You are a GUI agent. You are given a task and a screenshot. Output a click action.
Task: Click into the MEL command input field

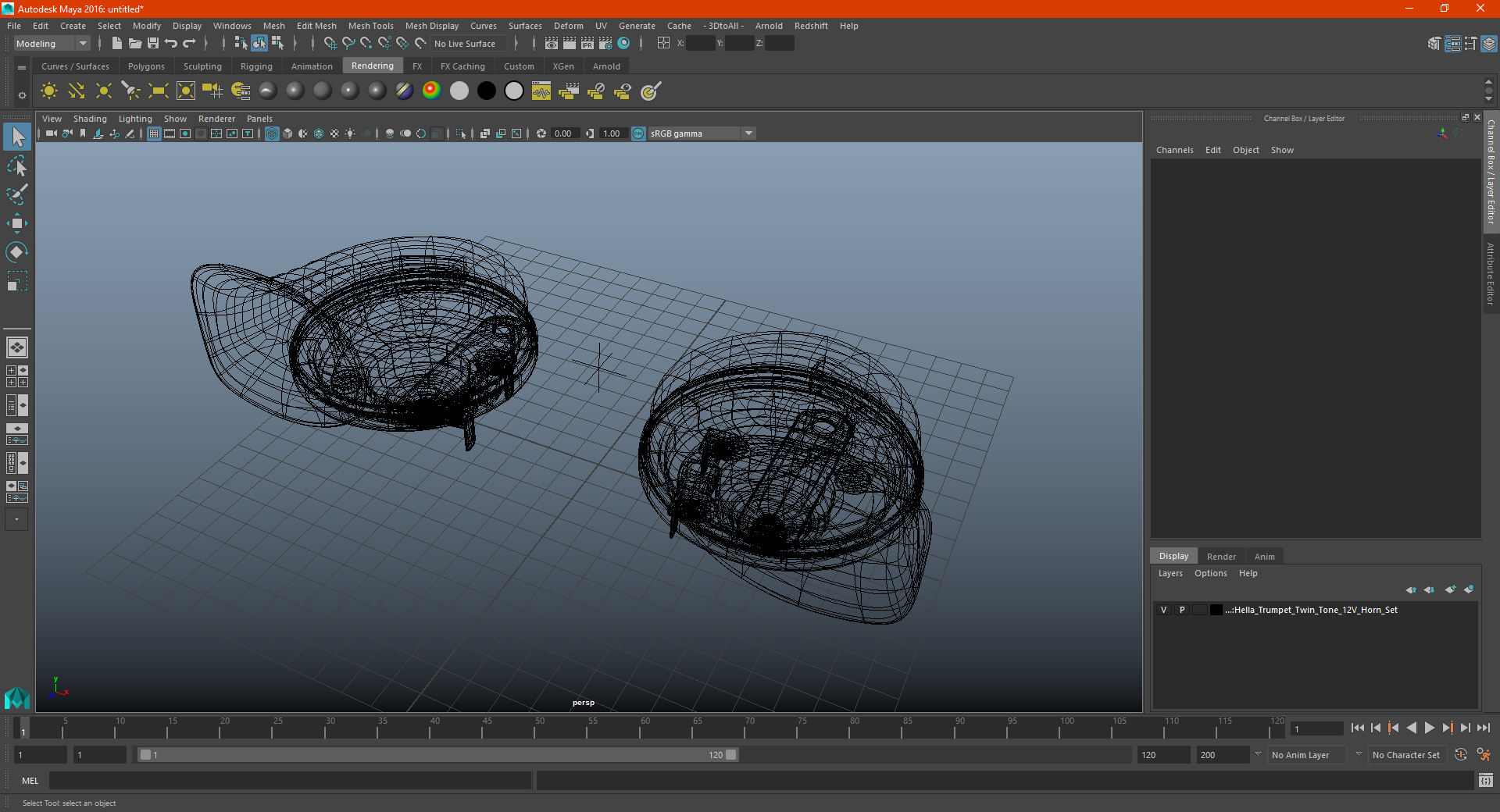[x=290, y=781]
